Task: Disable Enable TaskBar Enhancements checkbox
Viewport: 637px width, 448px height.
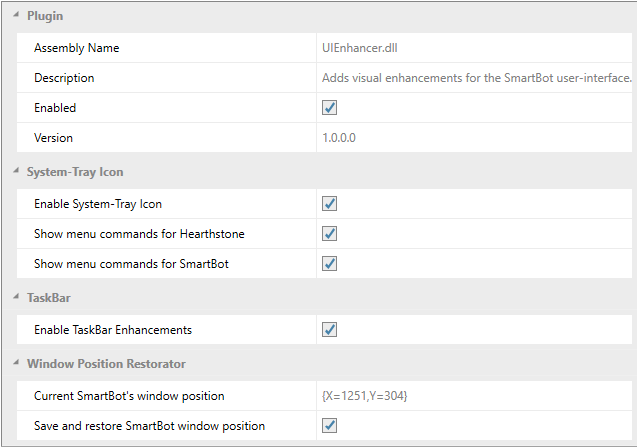Action: (329, 330)
